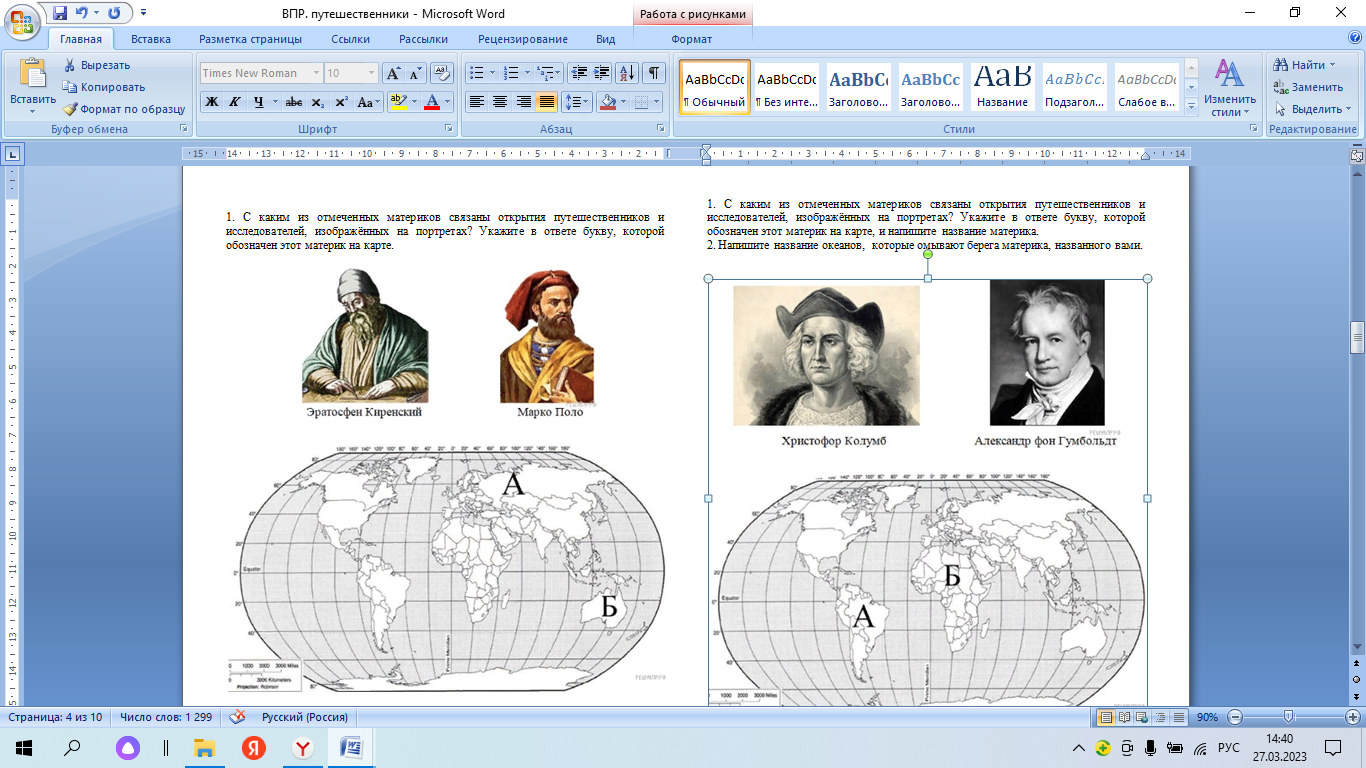Click the Cut (Вырезать) command
Image resolution: width=1366 pixels, height=768 pixels.
pos(96,65)
